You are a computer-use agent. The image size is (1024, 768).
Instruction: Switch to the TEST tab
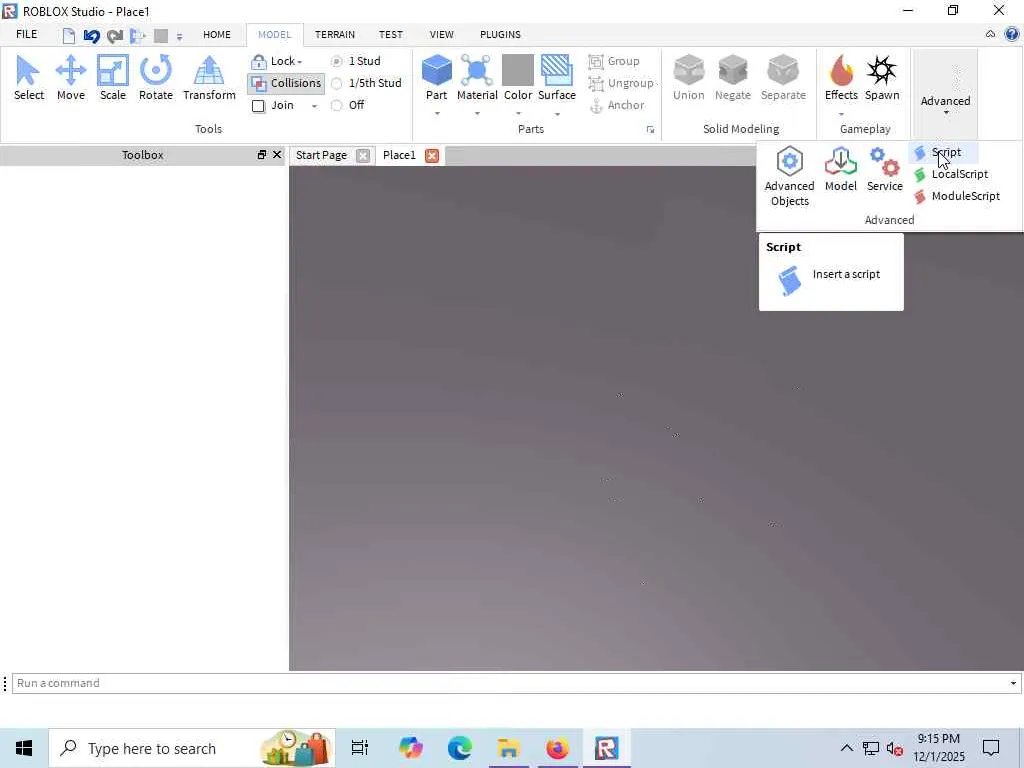[391, 35]
